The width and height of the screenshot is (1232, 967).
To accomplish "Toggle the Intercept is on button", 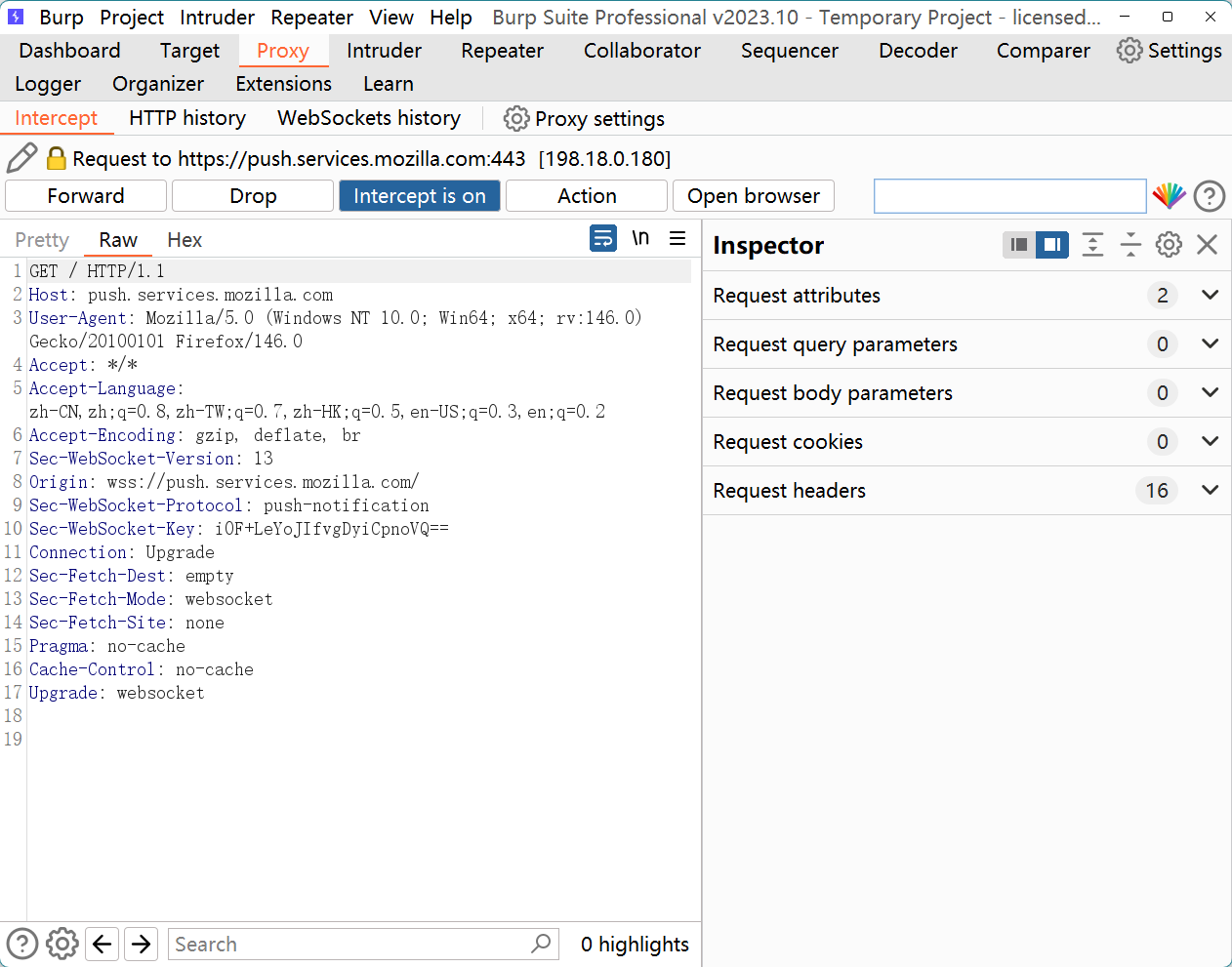I will 420,196.
